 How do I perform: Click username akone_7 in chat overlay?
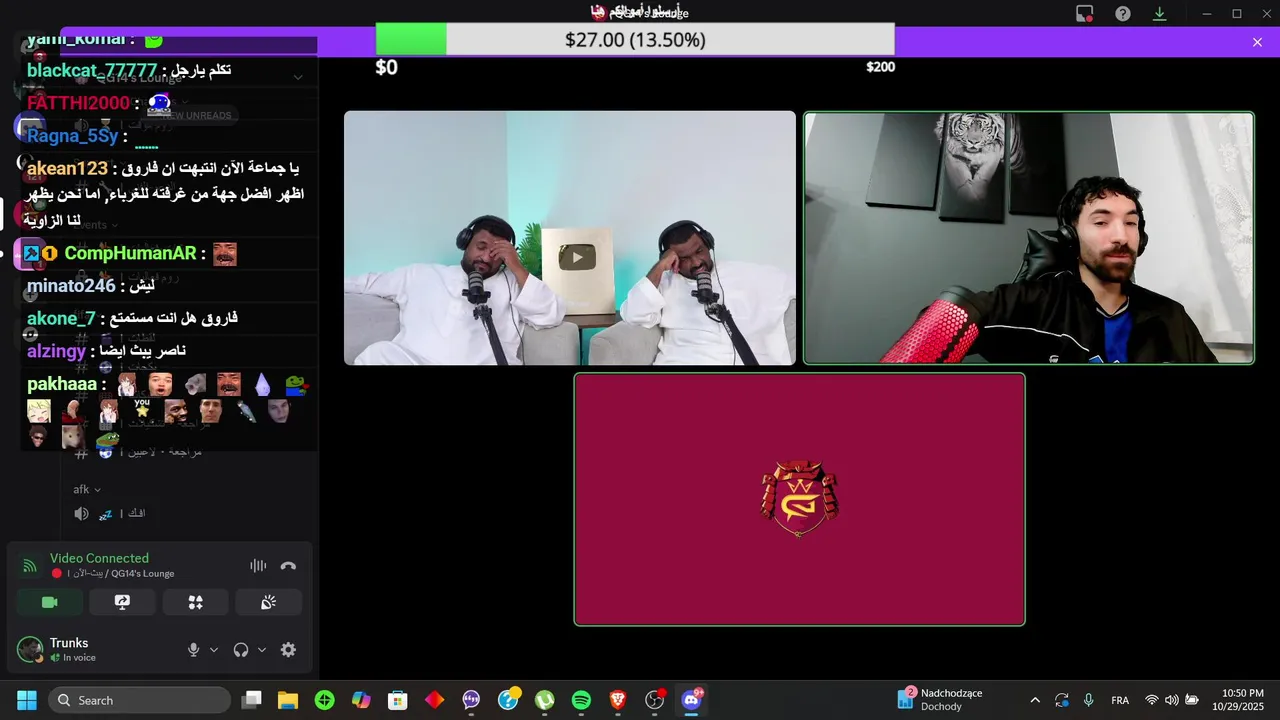(x=61, y=319)
